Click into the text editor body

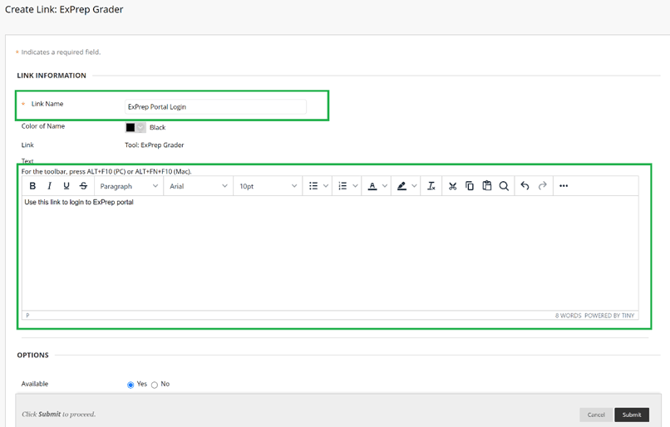(330, 253)
